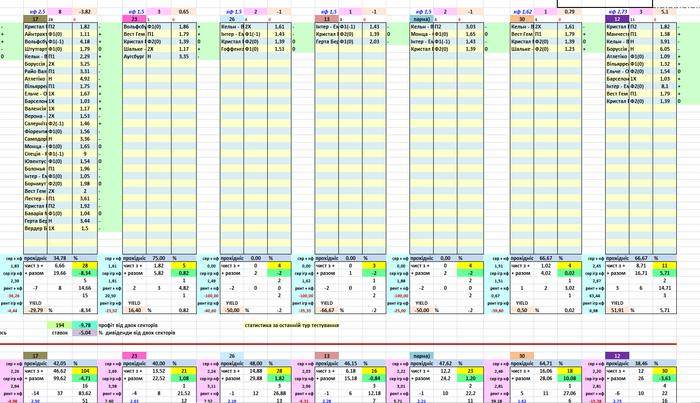Image resolution: width=700 pixels, height=403 pixels.
Task: Click odds value 4,92 for Атлетіко
Action: (85, 79)
